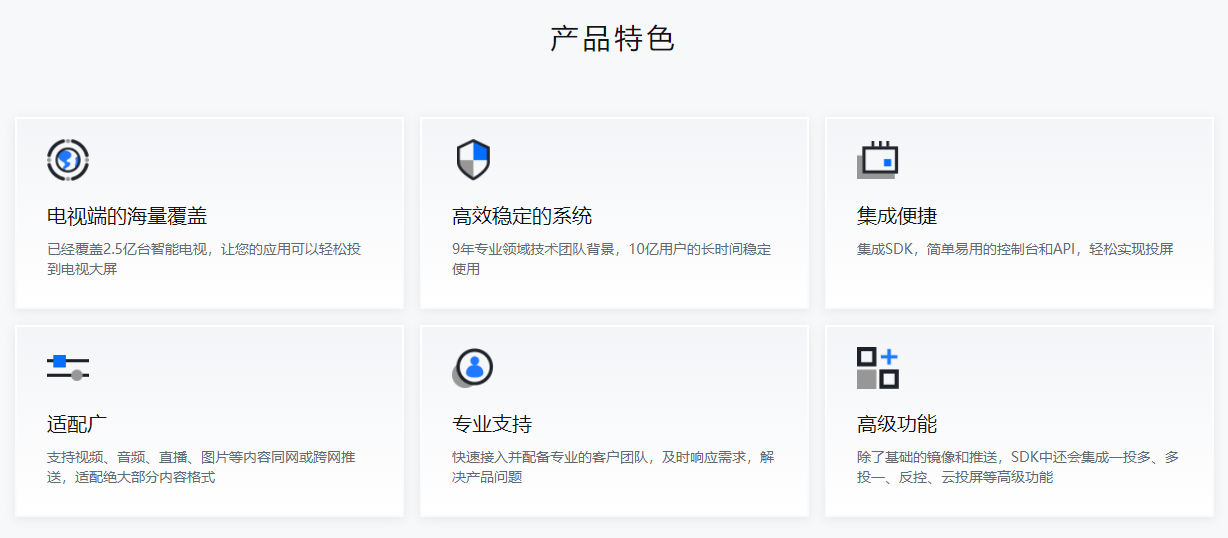Click the 云投屏等高级功能 text
This screenshot has width=1228, height=538.
pos(996,477)
